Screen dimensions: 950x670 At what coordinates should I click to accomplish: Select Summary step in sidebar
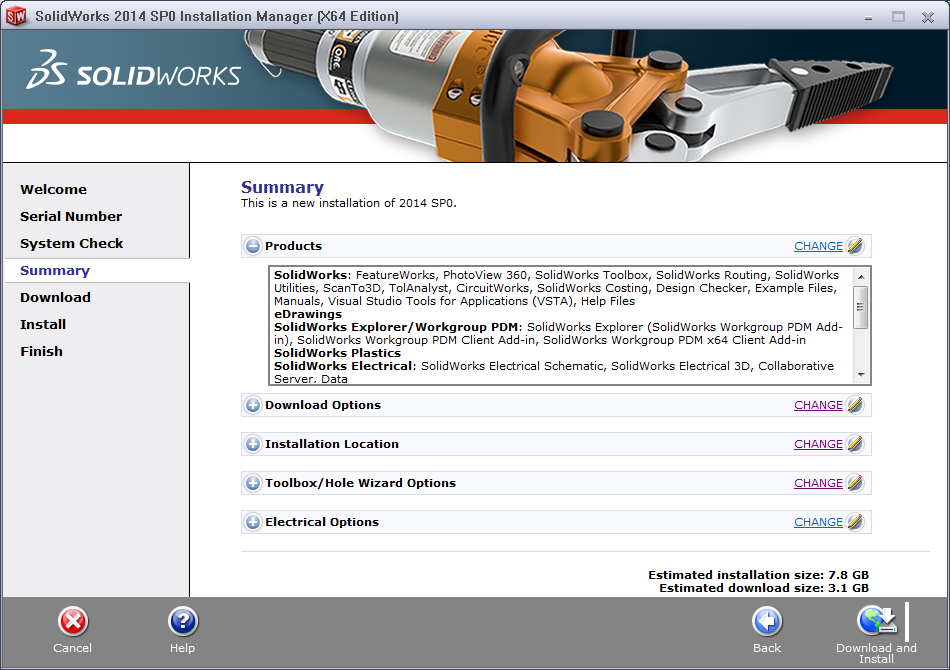[55, 271]
